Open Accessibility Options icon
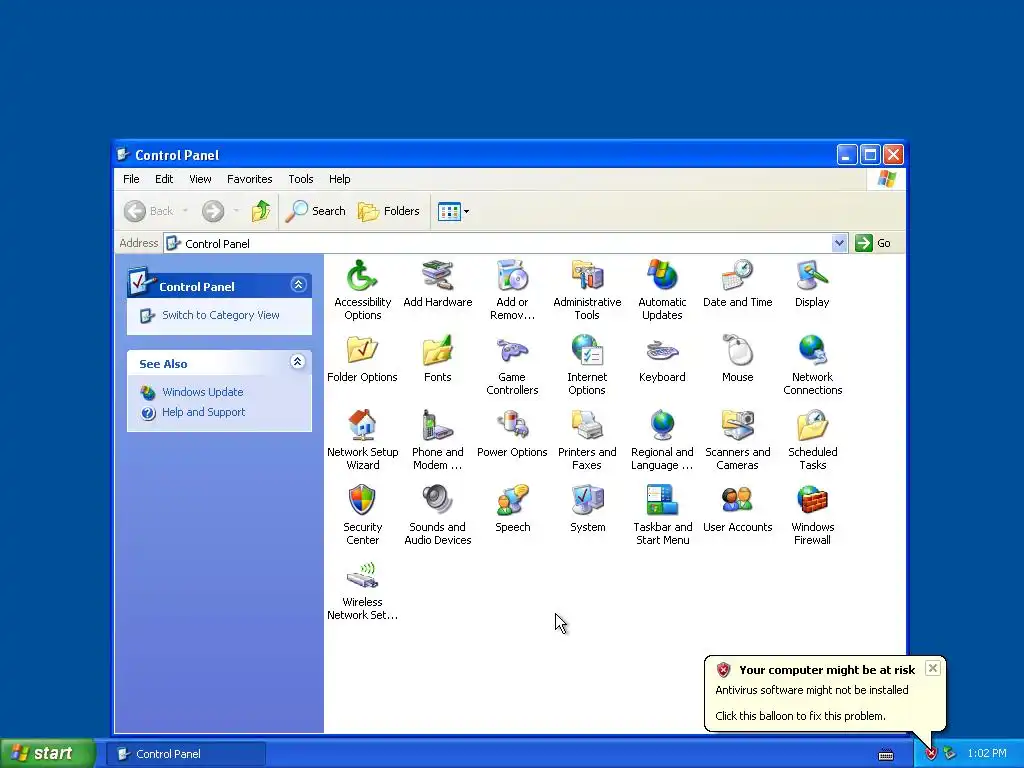This screenshot has height=768, width=1024. [362, 276]
